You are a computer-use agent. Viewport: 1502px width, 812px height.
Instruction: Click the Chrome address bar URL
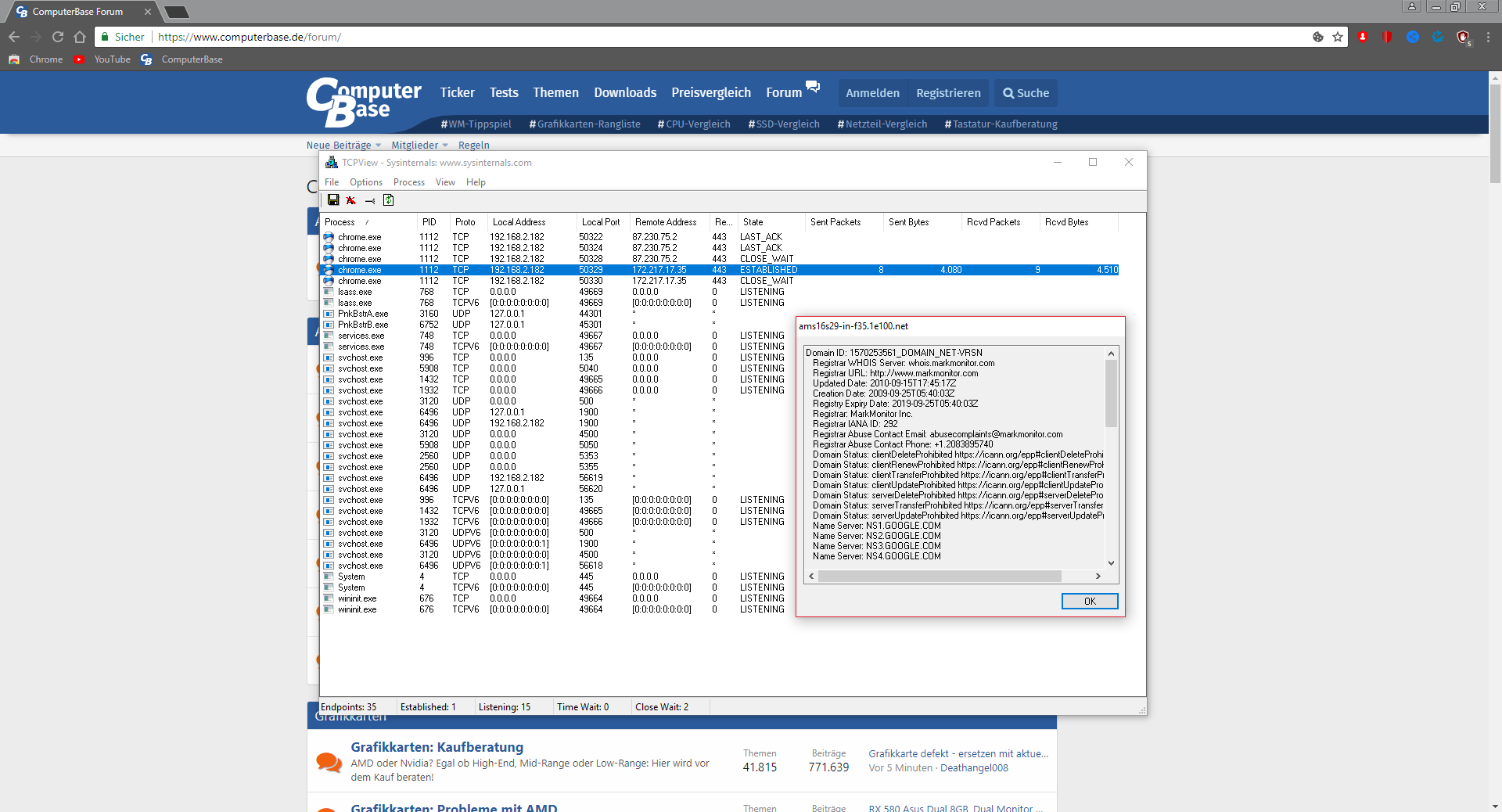[250, 37]
